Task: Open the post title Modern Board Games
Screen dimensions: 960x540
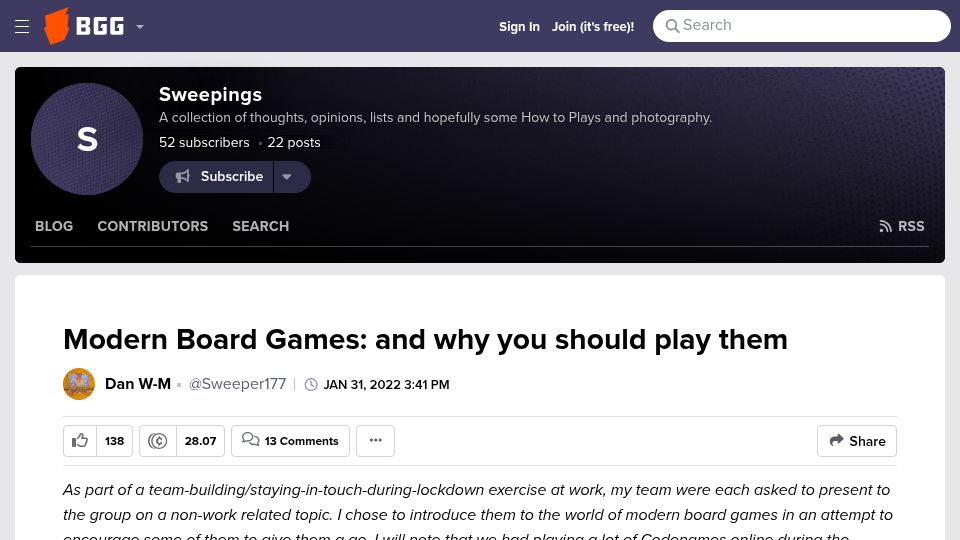Action: (425, 339)
